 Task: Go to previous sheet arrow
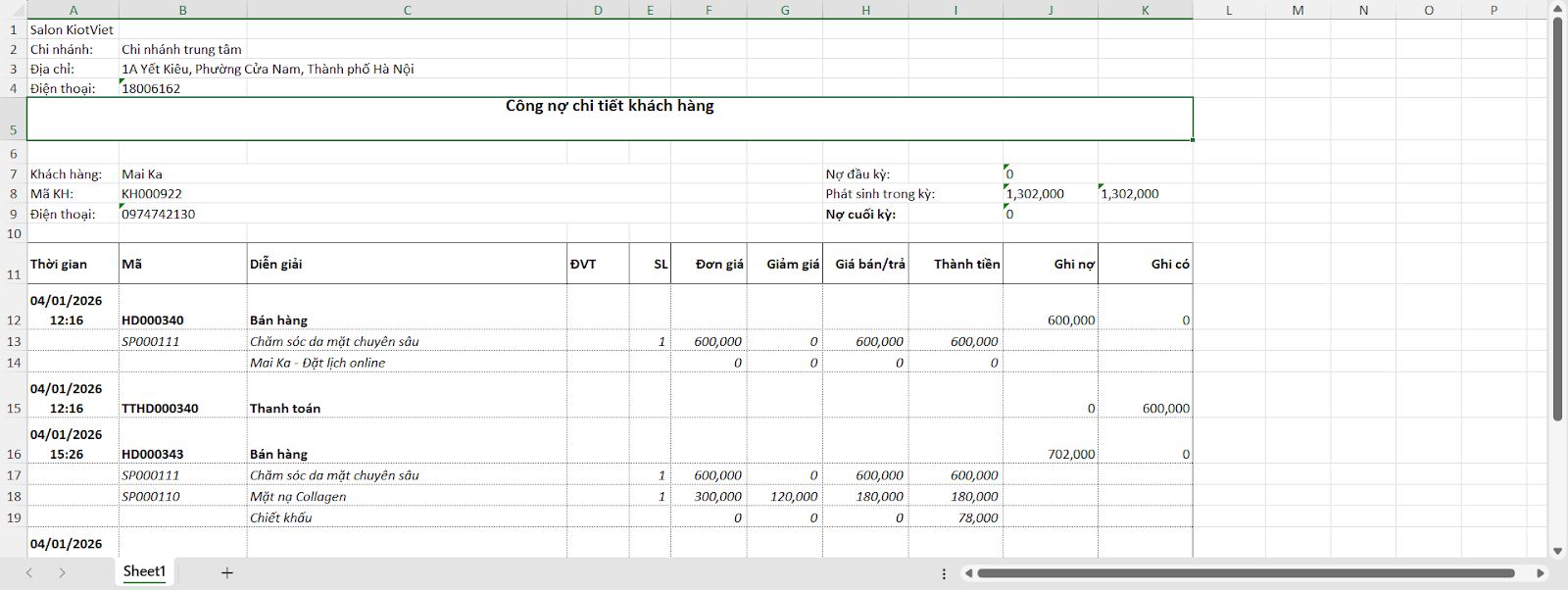29,572
